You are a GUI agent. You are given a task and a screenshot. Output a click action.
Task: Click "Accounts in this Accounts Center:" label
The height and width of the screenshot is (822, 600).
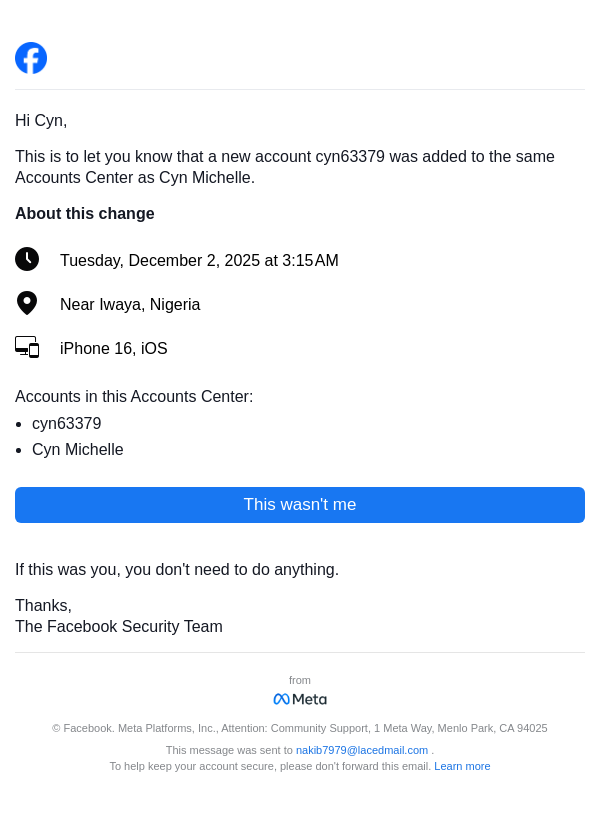click(134, 396)
